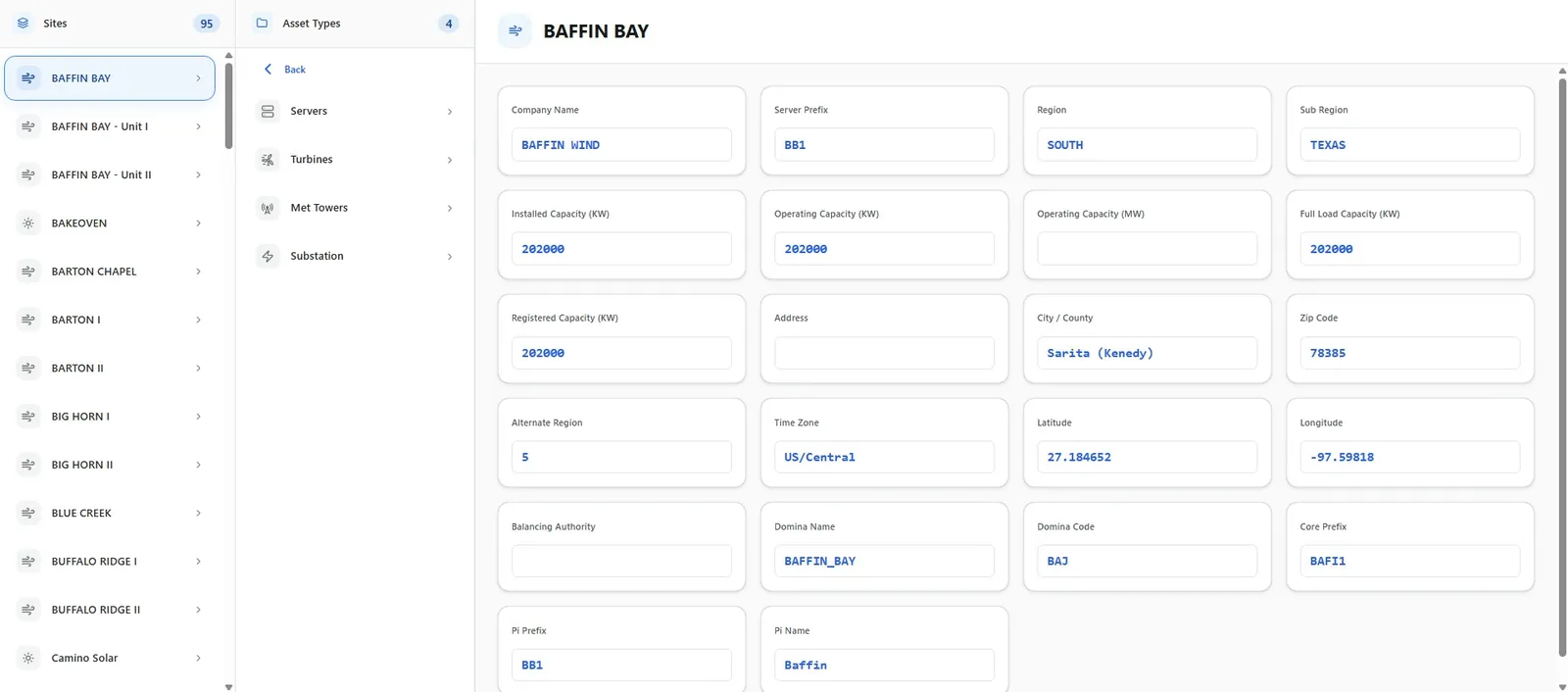Click the Sites layers icon

tap(23, 23)
